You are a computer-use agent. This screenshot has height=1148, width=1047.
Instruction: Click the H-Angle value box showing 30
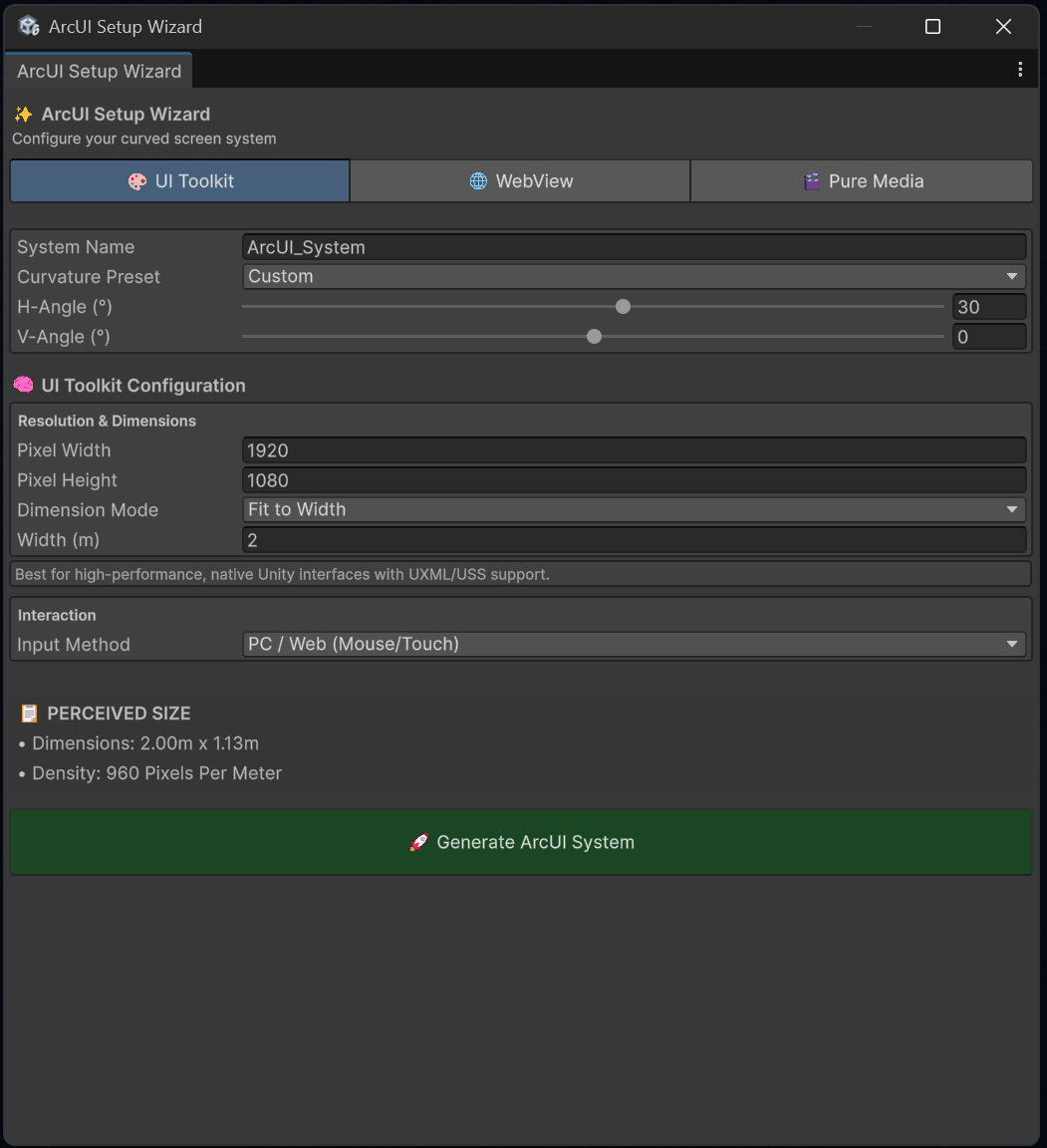[x=989, y=307]
